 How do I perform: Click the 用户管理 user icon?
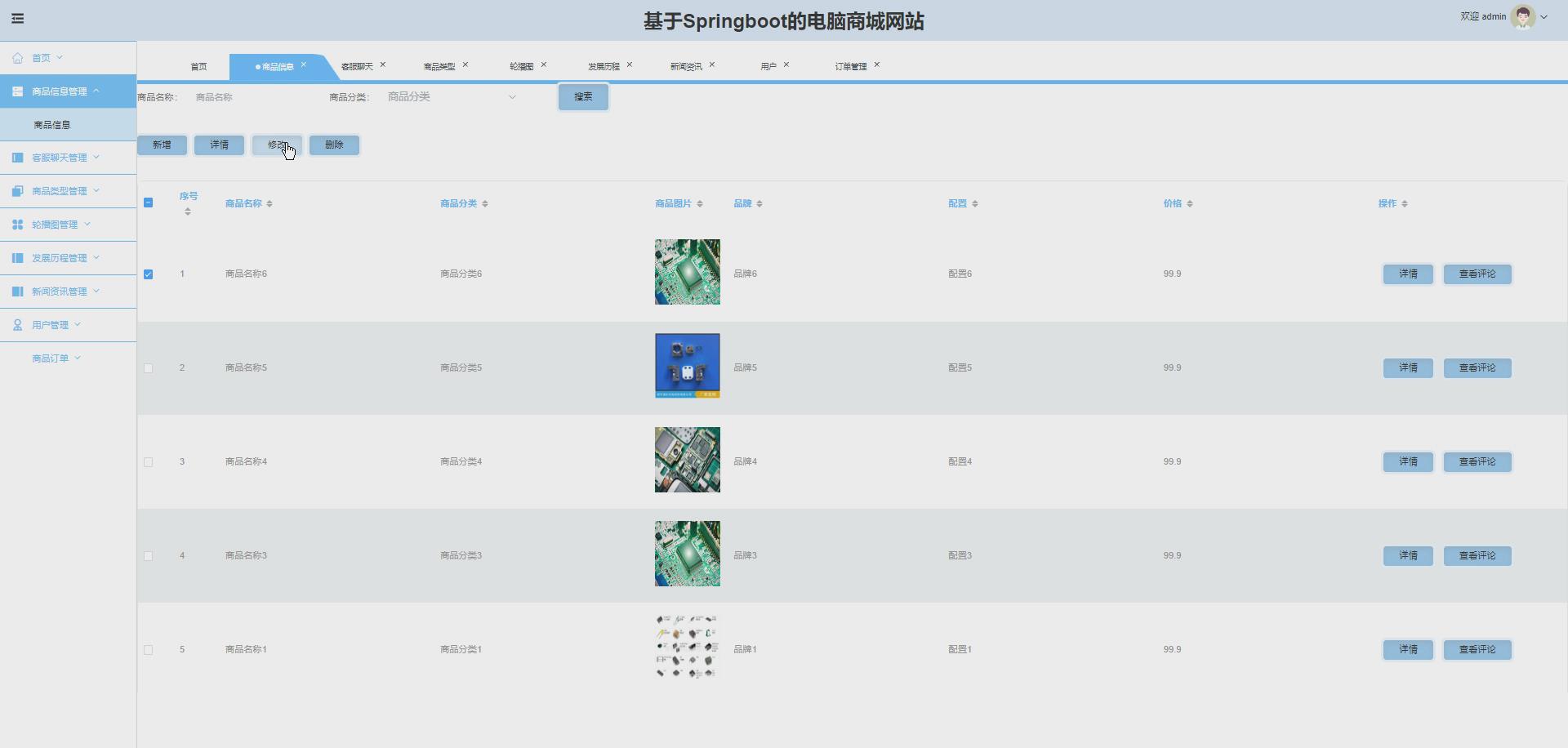pos(16,324)
